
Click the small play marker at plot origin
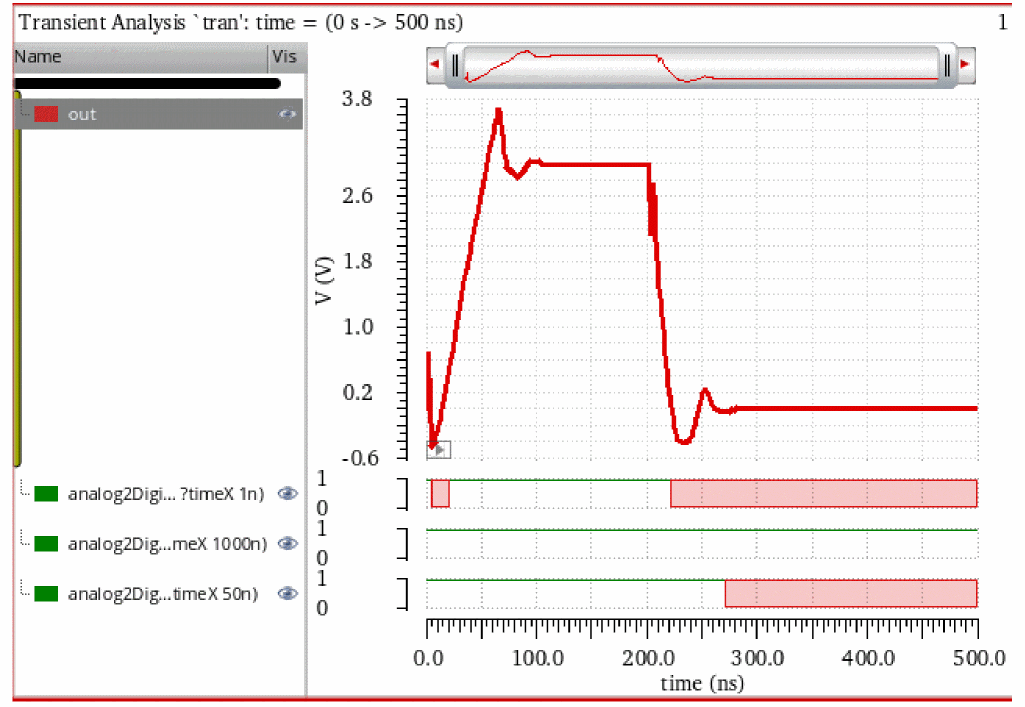439,450
